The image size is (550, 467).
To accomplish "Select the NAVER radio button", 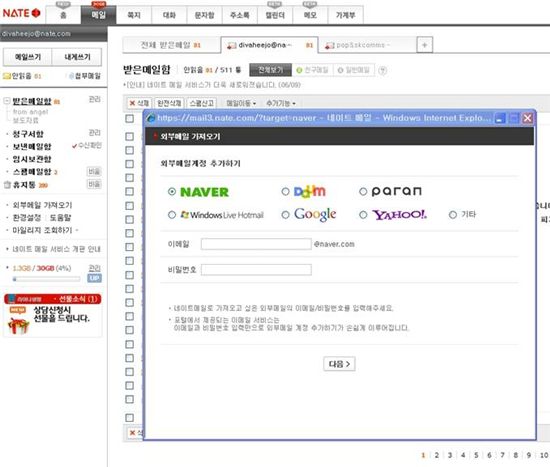I will coord(172,192).
